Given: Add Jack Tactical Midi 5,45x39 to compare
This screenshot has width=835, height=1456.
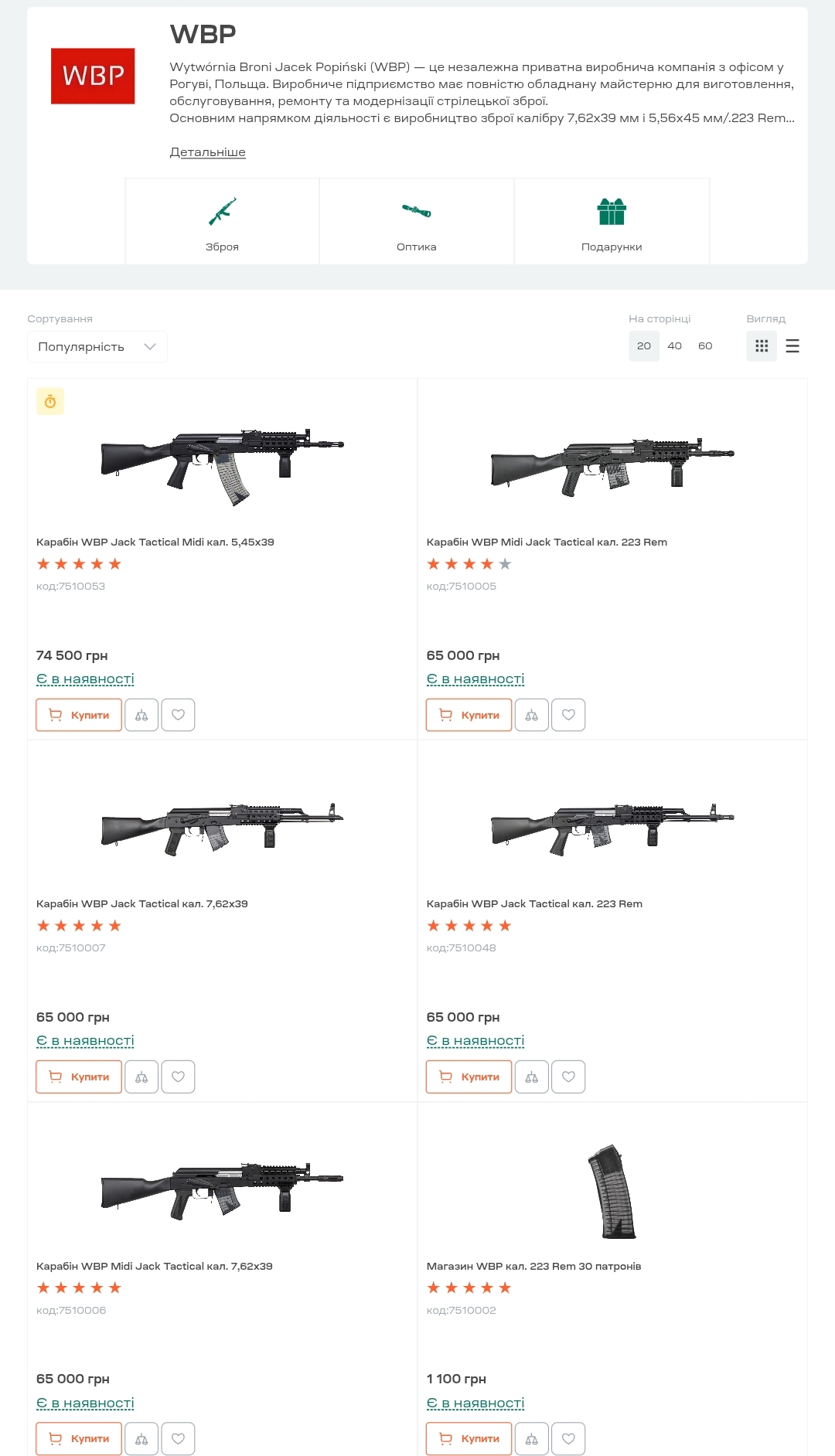Looking at the screenshot, I should pos(141,716).
